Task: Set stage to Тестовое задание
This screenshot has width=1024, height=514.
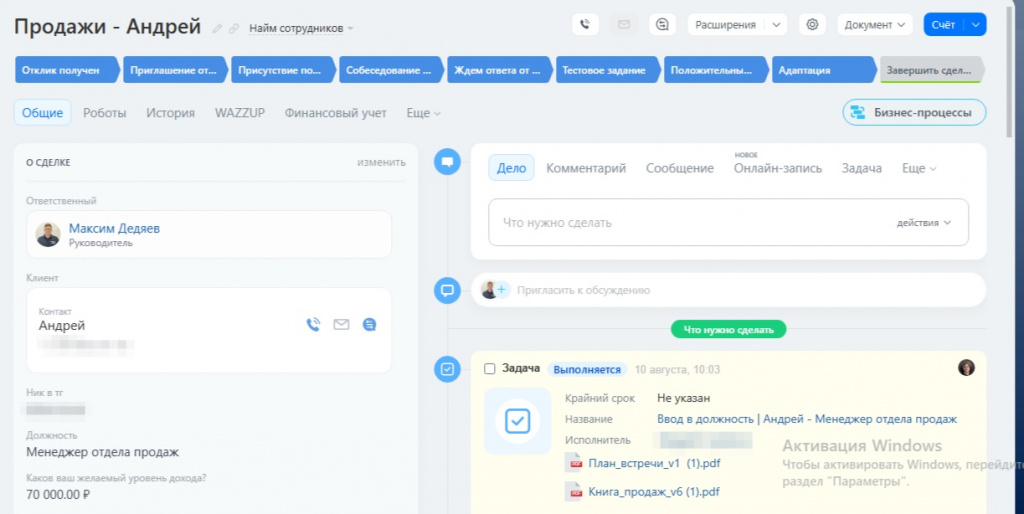Action: (607, 70)
